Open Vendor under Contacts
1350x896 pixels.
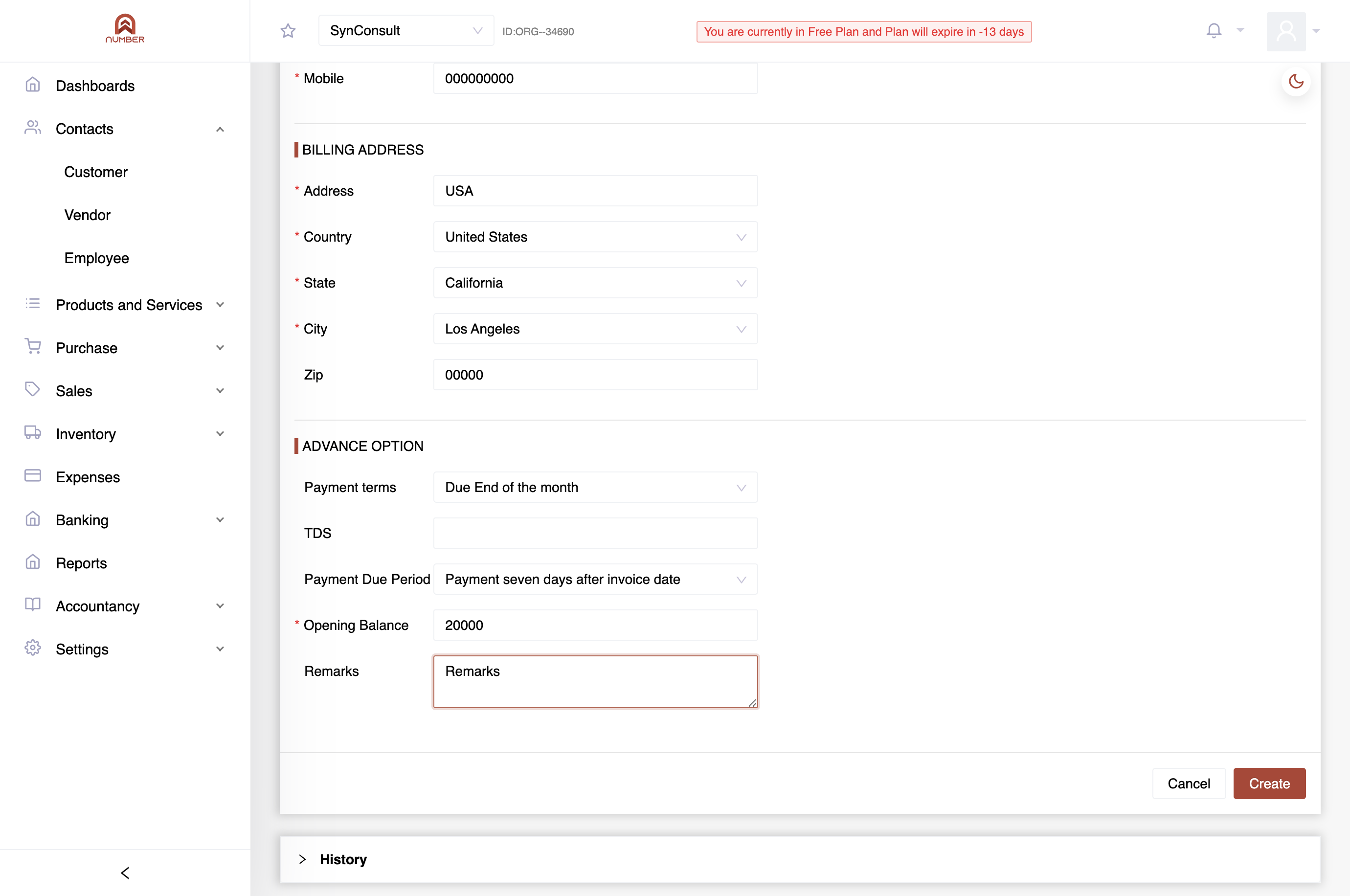coord(88,215)
